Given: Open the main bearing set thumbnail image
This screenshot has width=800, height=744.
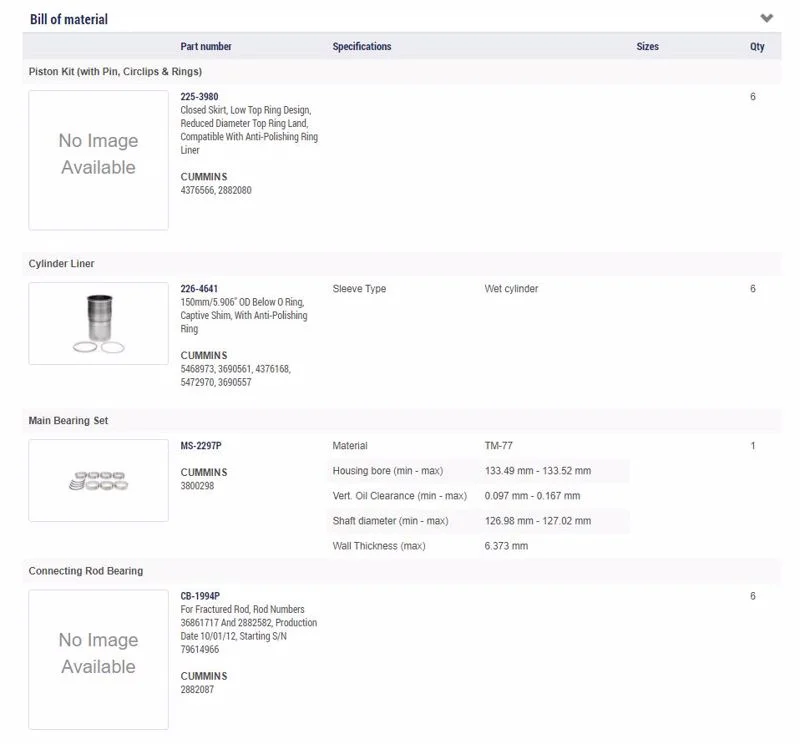Looking at the screenshot, I should tap(98, 480).
